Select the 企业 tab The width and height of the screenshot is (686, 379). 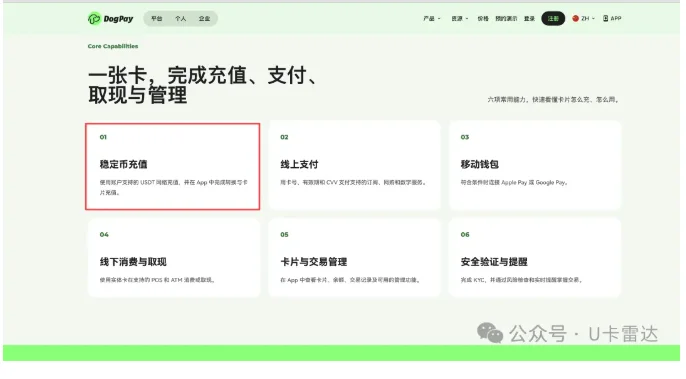(204, 18)
